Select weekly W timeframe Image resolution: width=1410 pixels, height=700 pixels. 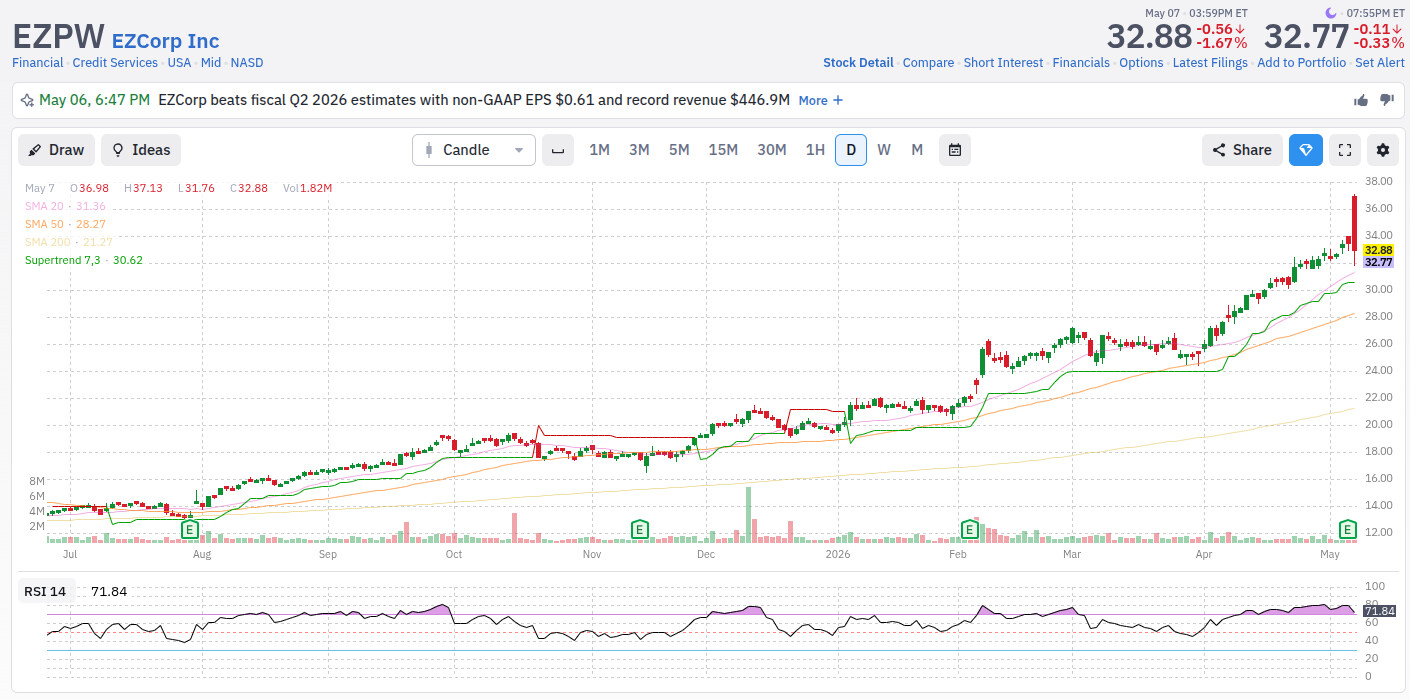tap(884, 150)
